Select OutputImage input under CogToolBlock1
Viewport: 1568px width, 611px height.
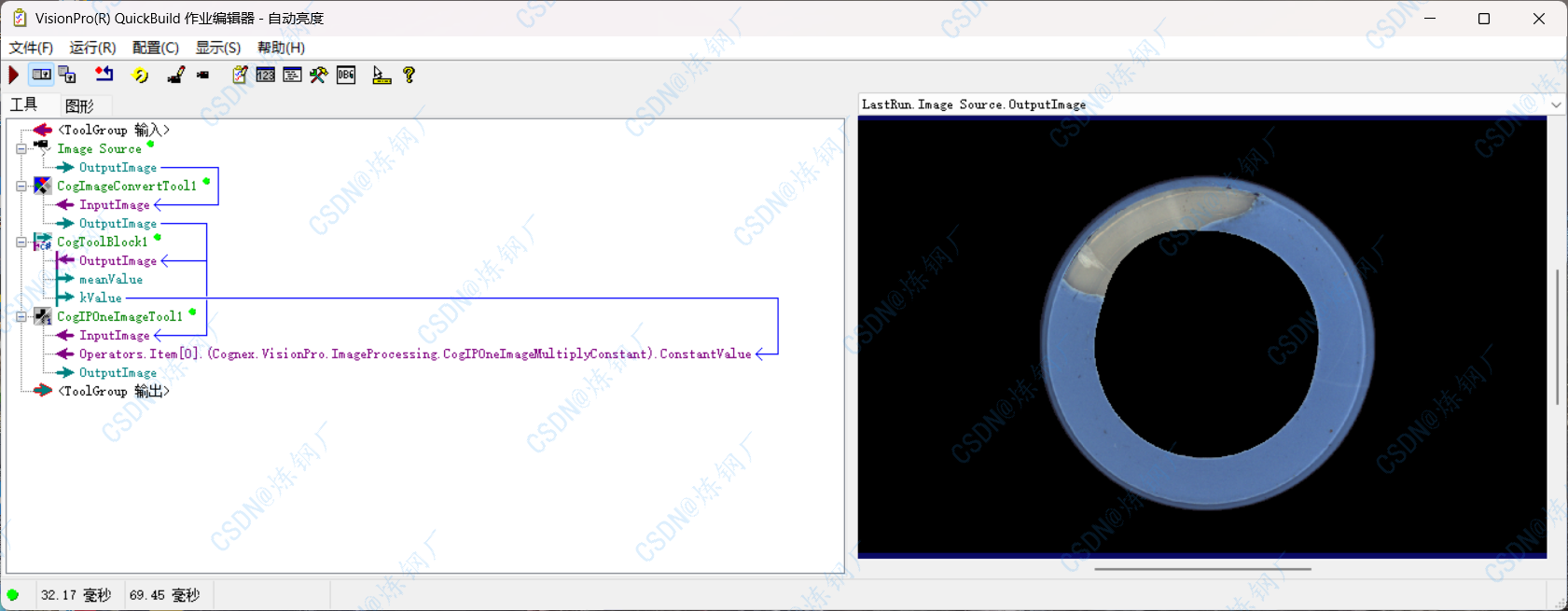(x=118, y=261)
